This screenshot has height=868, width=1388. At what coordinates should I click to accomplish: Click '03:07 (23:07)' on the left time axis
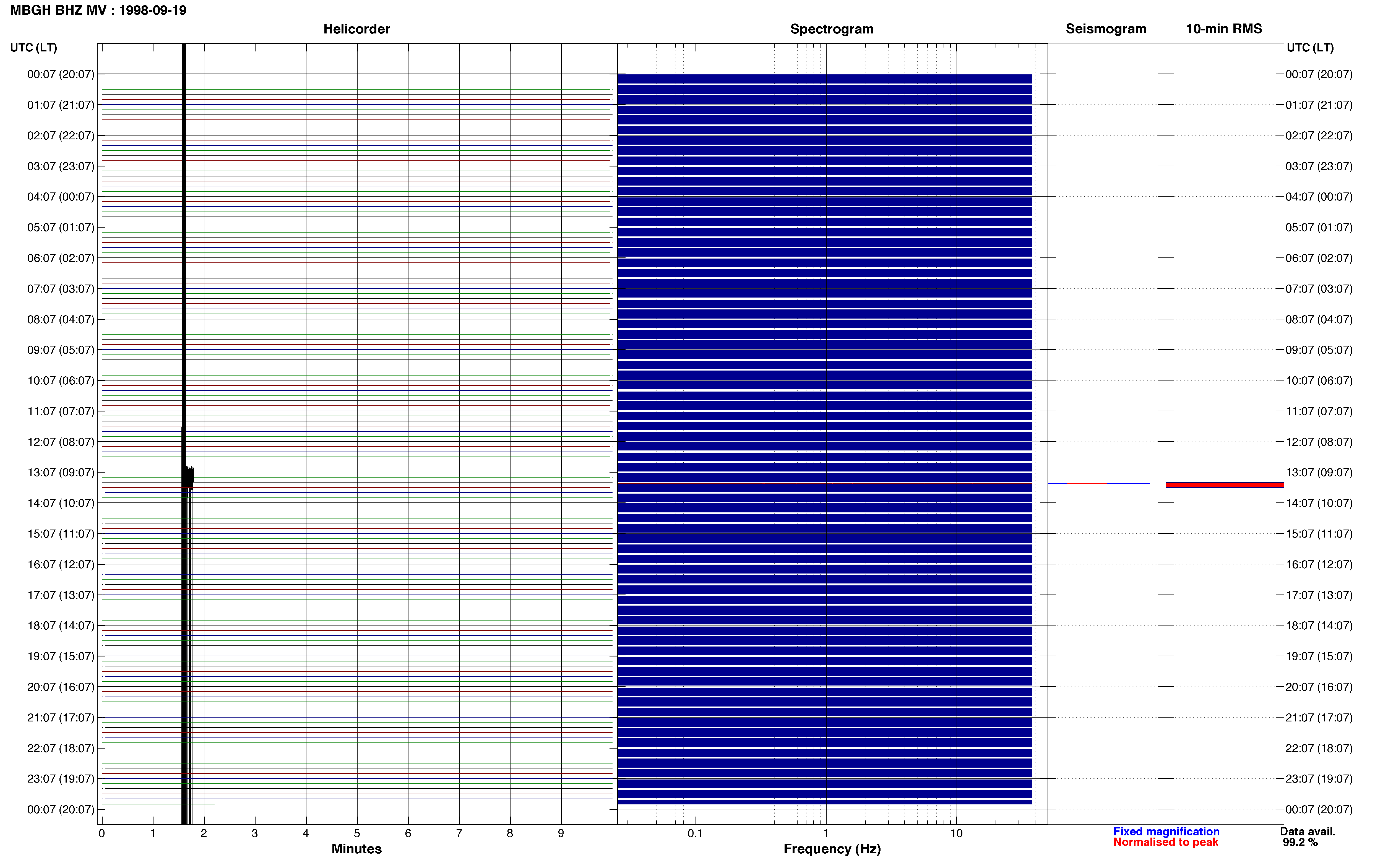click(61, 166)
